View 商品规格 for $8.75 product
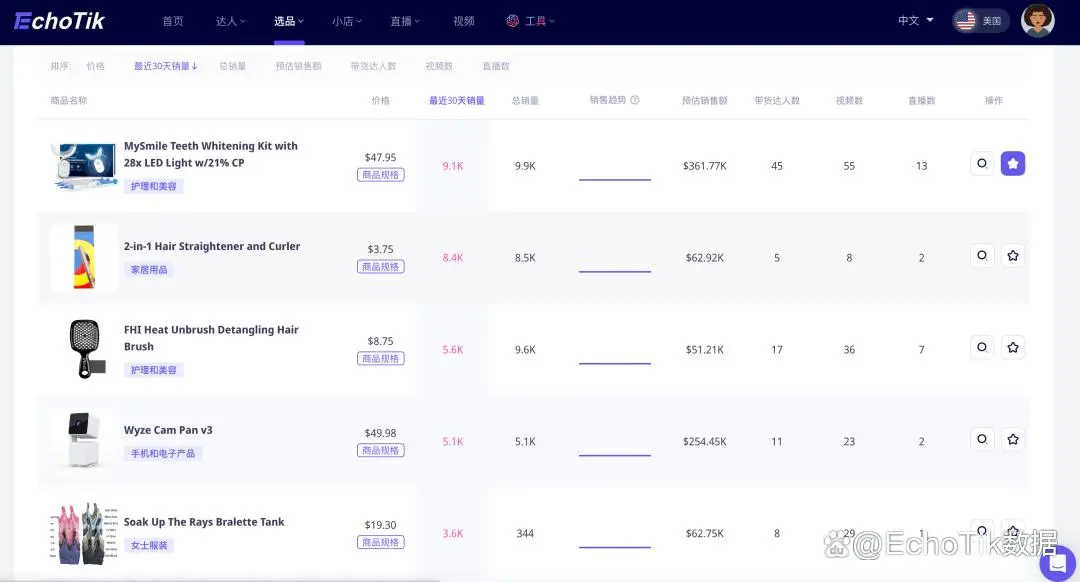Screen dimensions: 1080x582 pyautogui.click(x=381, y=359)
